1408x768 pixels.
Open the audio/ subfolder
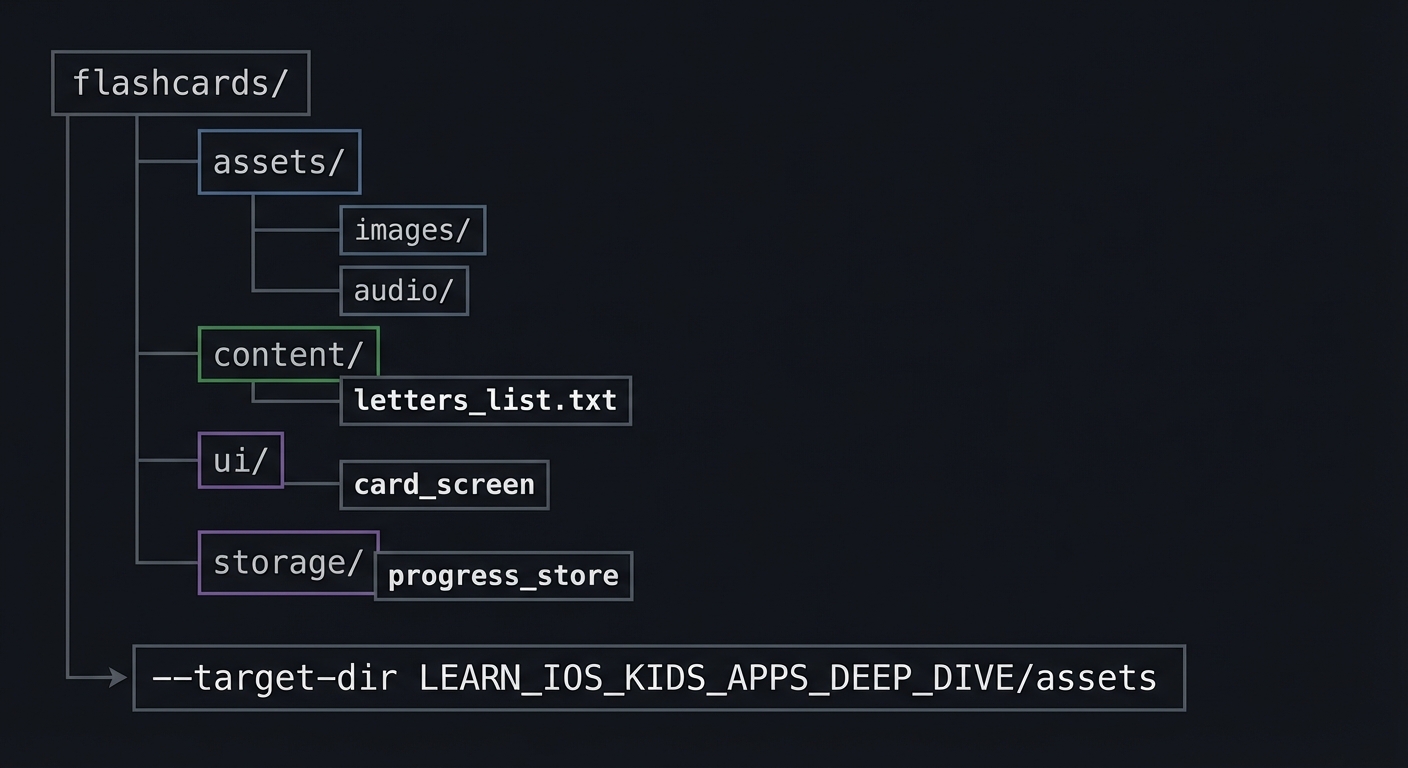(403, 291)
